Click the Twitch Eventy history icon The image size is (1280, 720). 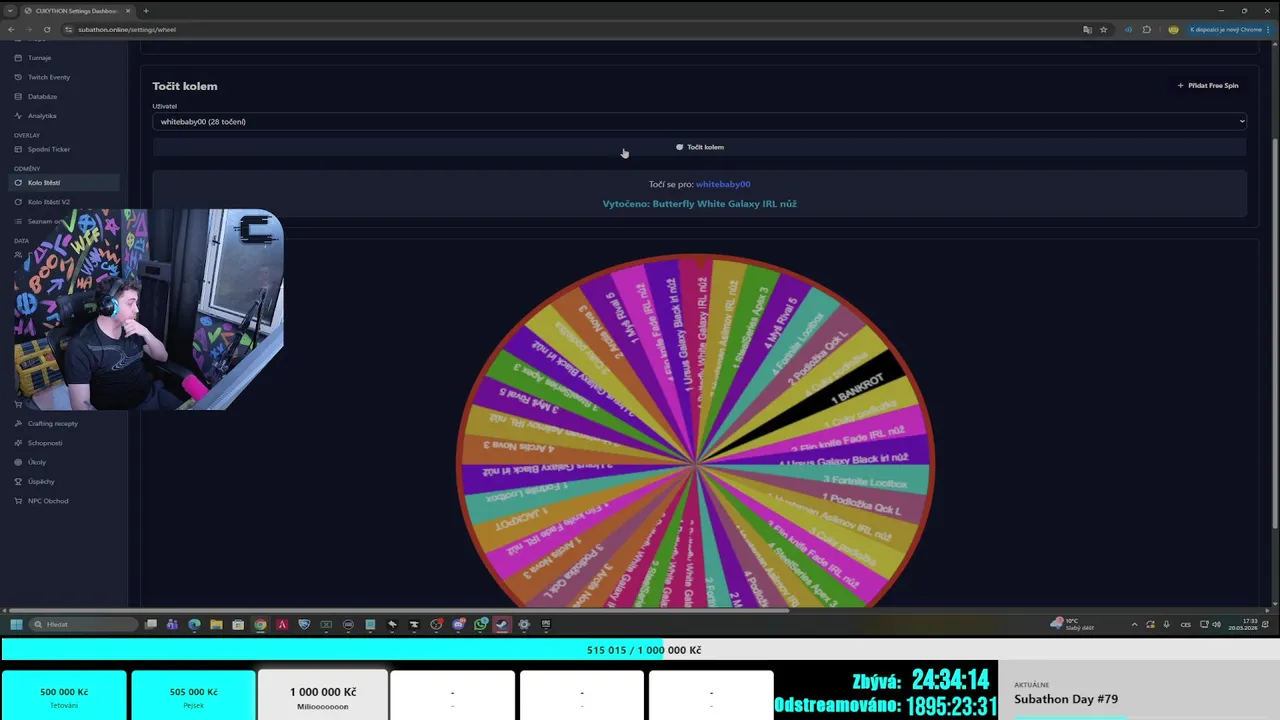coord(18,77)
